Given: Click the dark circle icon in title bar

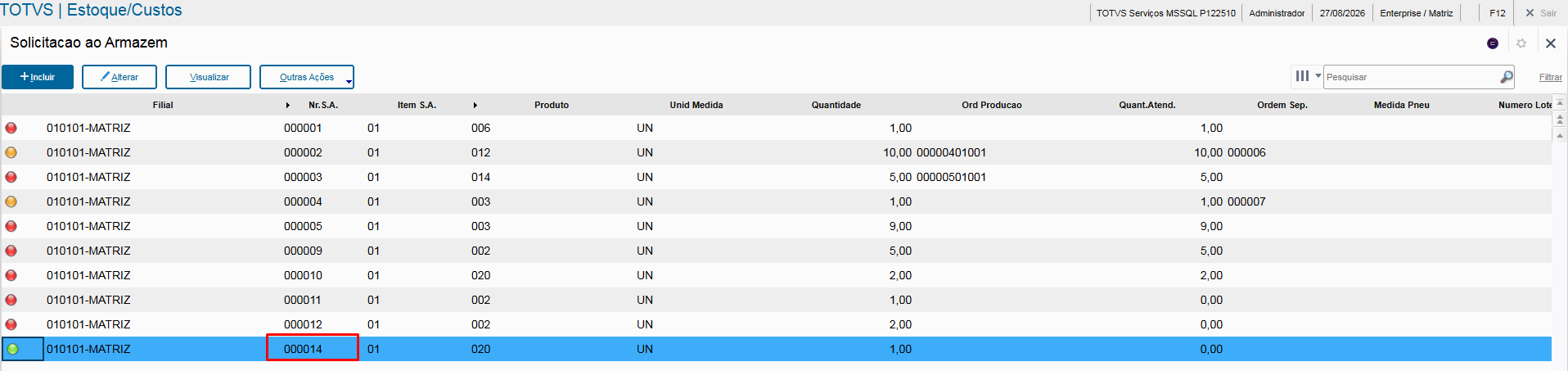Looking at the screenshot, I should [1493, 43].
